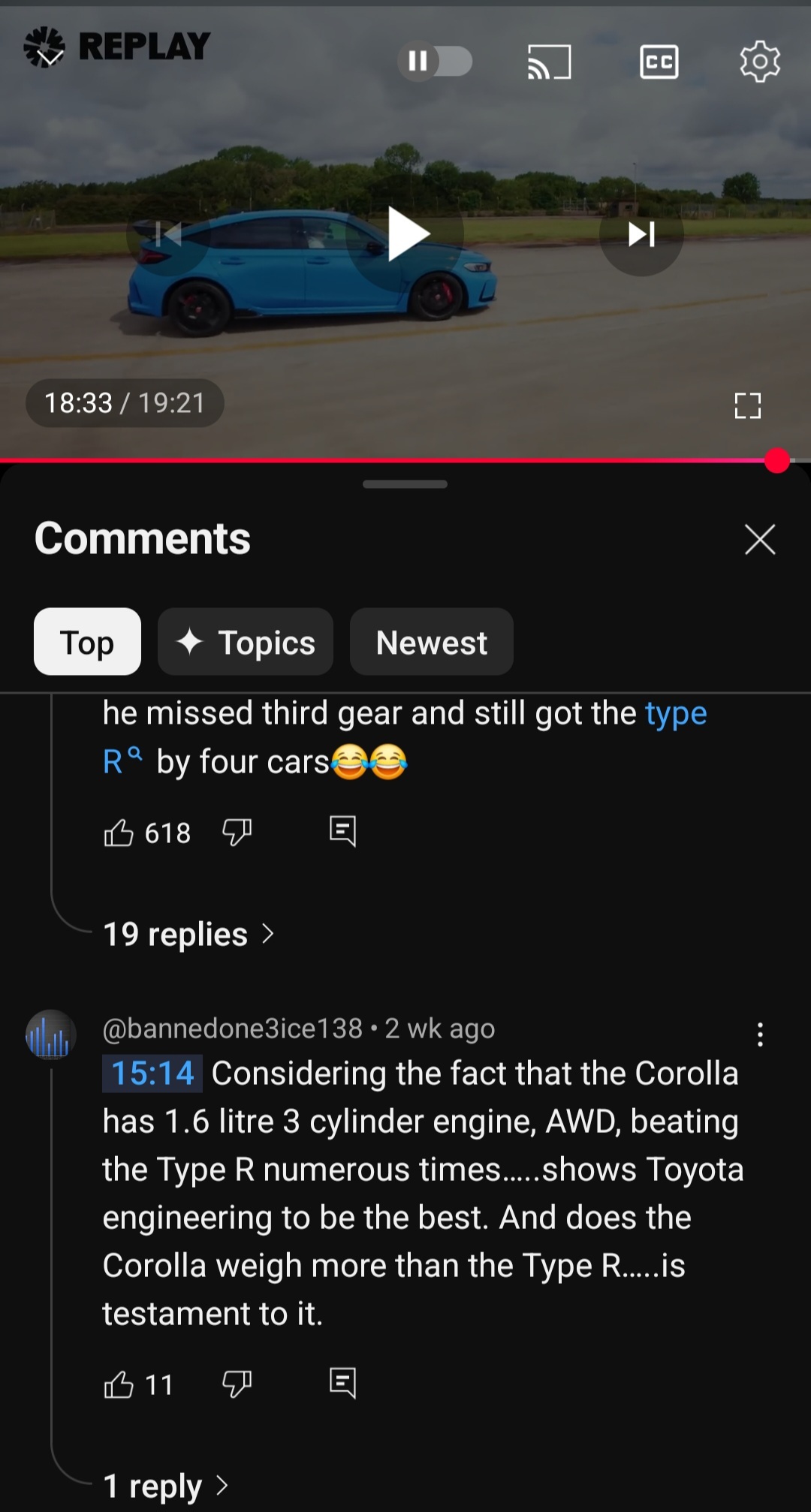Switch to Newest comments tab
The height and width of the screenshot is (1512, 811).
point(431,643)
